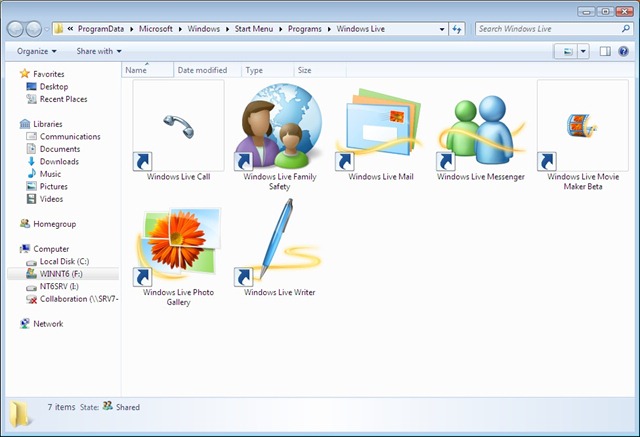640x437 pixels.
Task: Open Local Disk (C:)
Action: (x=64, y=261)
